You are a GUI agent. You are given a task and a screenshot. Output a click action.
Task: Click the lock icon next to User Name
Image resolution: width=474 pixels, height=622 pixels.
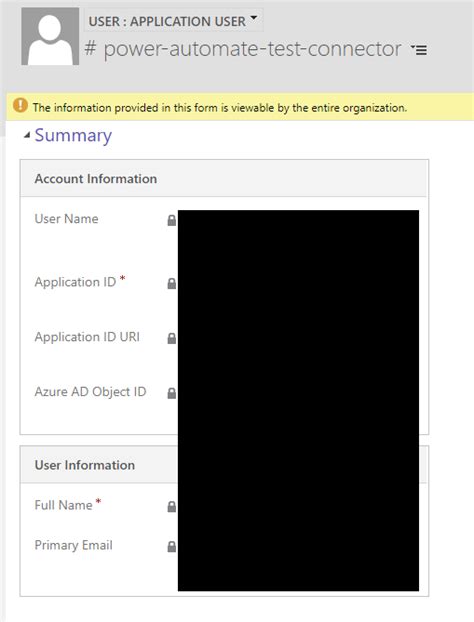(172, 220)
